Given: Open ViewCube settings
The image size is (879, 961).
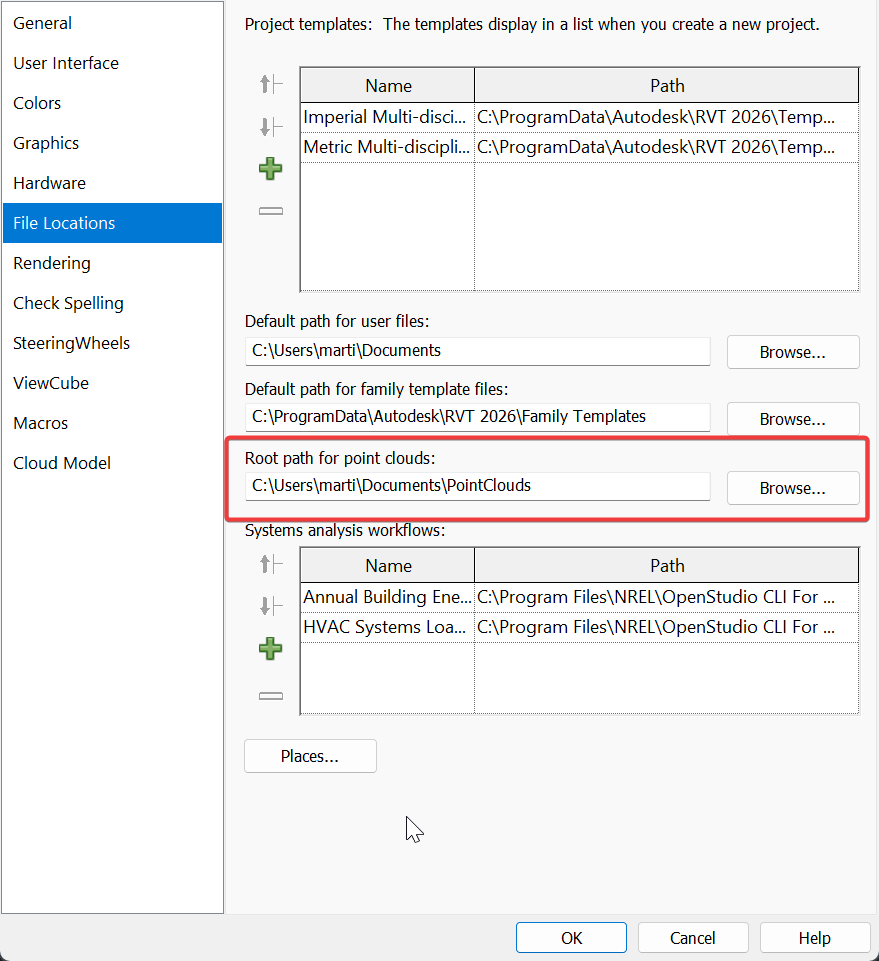Looking at the screenshot, I should pyautogui.click(x=112, y=383).
